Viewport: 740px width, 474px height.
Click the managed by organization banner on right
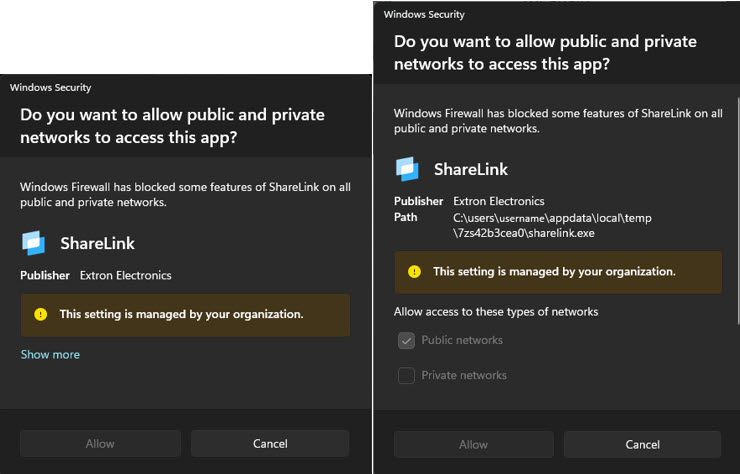coord(558,272)
